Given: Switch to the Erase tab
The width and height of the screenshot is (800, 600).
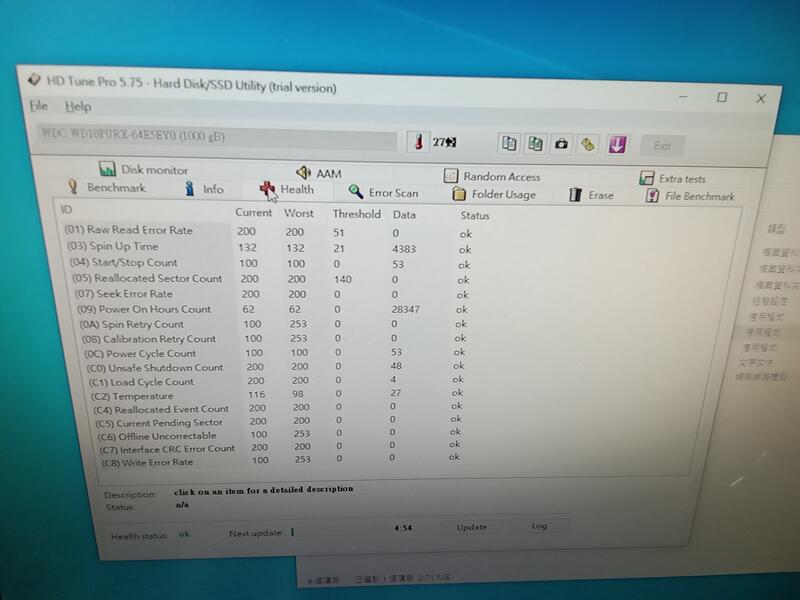Looking at the screenshot, I should (x=591, y=195).
